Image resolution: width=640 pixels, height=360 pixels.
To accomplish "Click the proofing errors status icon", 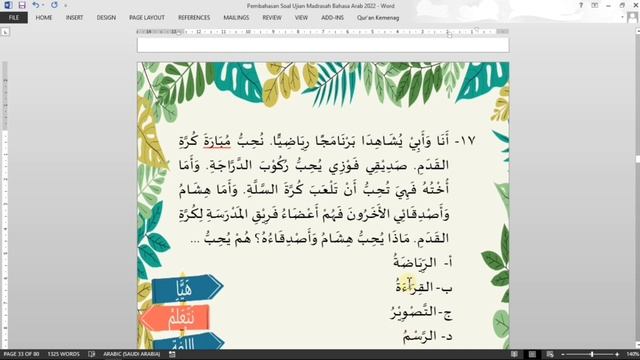I will pyautogui.click(x=91, y=354).
